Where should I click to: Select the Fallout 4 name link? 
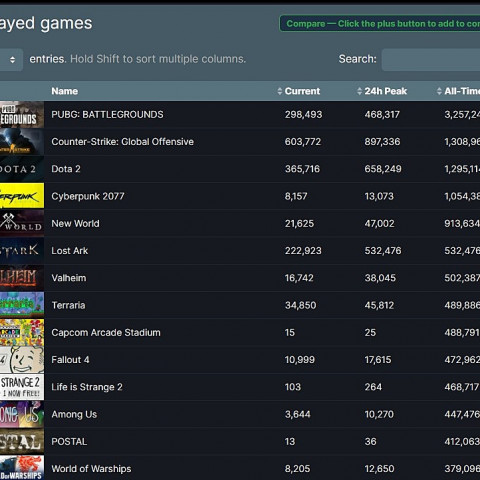pyautogui.click(x=70, y=360)
